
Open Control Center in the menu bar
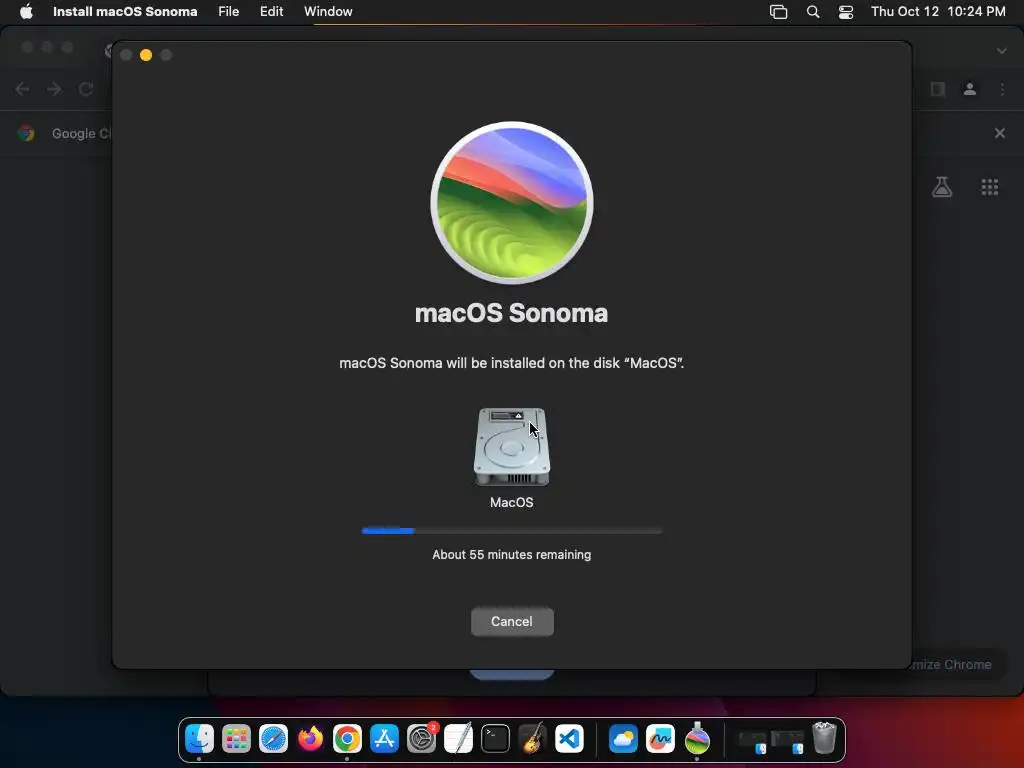[846, 12]
